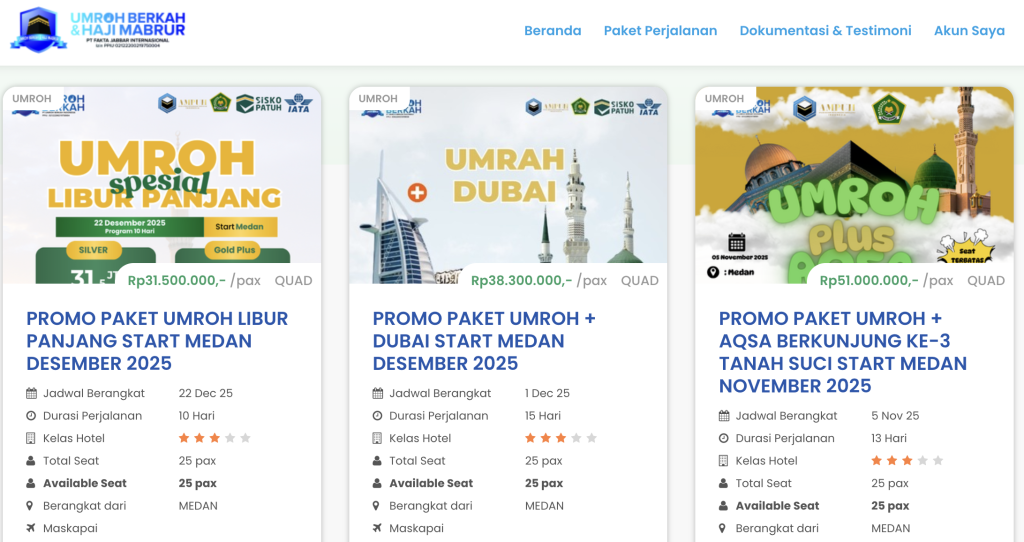Click airplane Maskapai icon on Libur Panjang card
The height and width of the screenshot is (542, 1024).
click(x=31, y=528)
